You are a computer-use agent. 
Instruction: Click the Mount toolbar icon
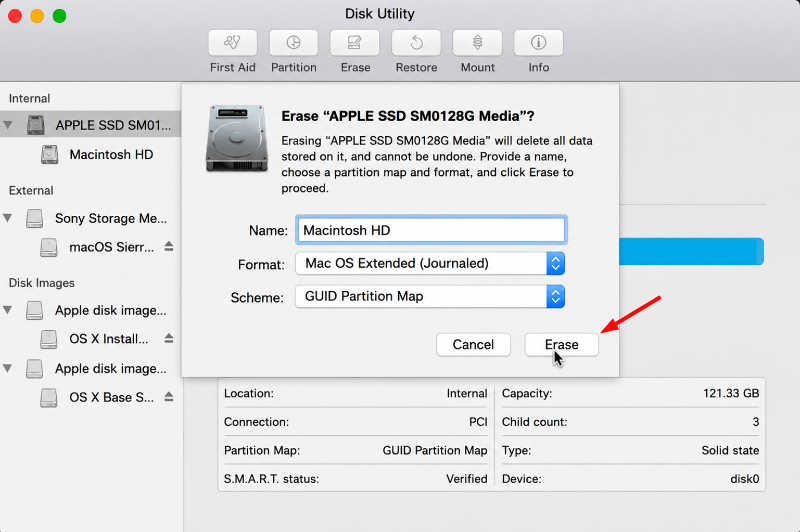tap(478, 43)
